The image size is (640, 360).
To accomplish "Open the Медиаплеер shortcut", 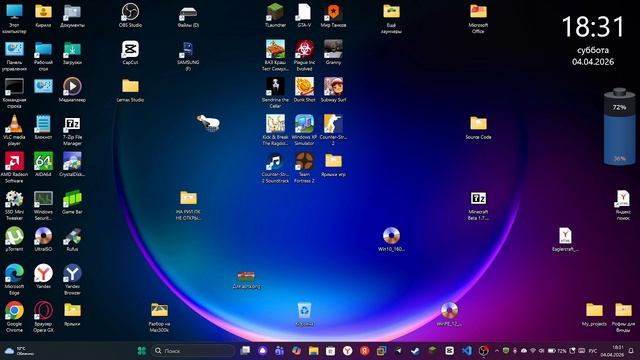I will pos(72,90).
